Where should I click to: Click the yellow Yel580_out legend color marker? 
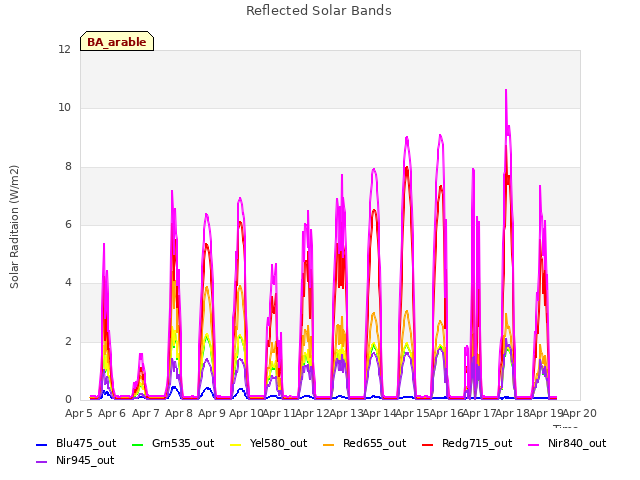(x=236, y=444)
